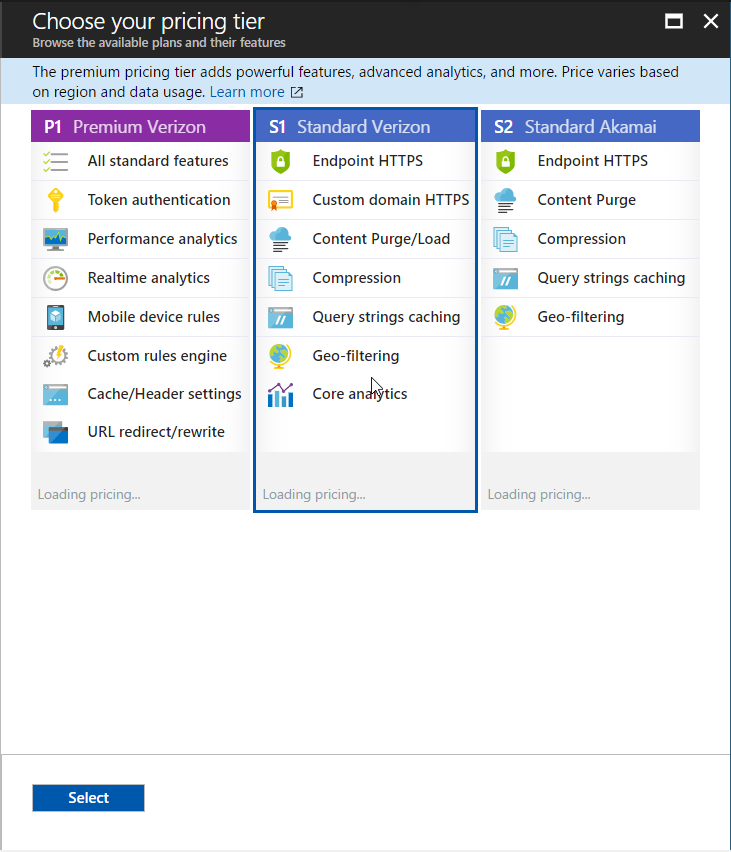Click the Core analytics chart icon
Screen dimensions: 731x852
point(280,394)
